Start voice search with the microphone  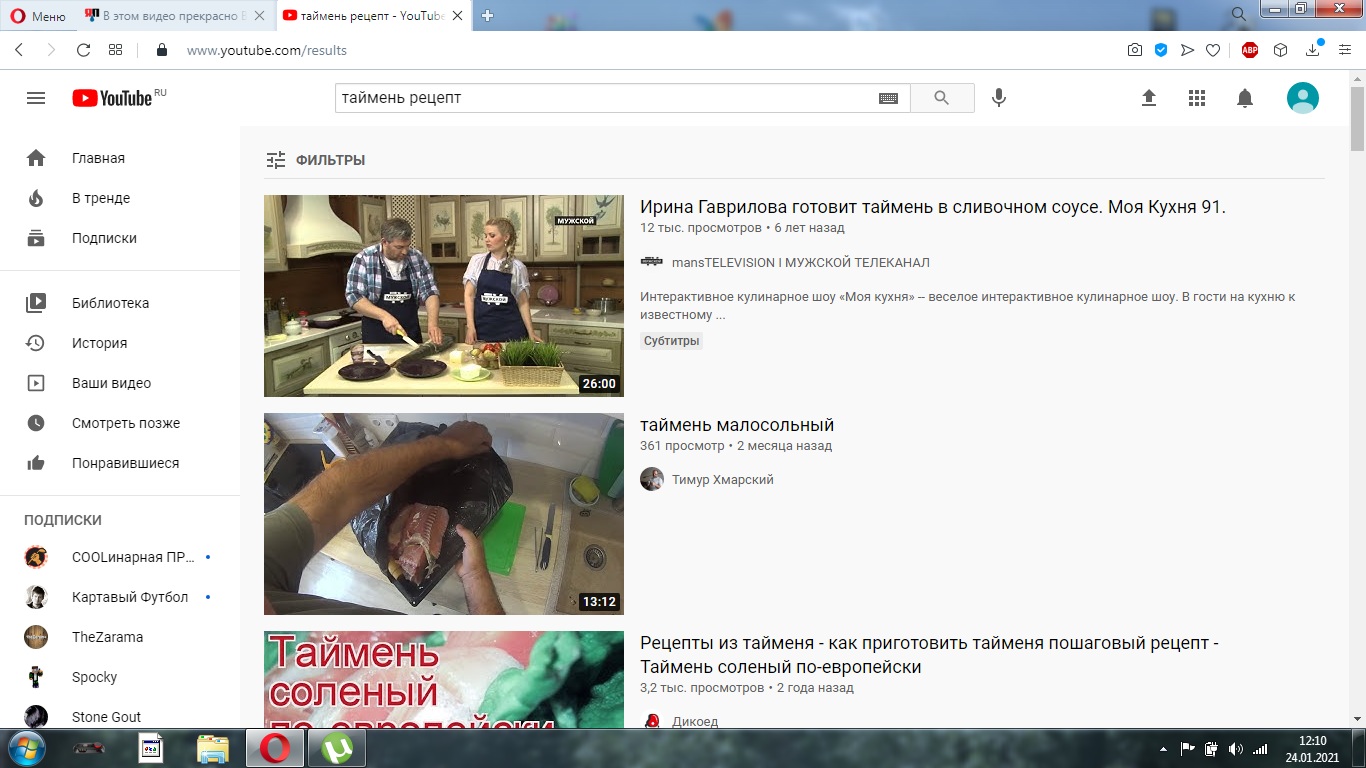click(998, 98)
